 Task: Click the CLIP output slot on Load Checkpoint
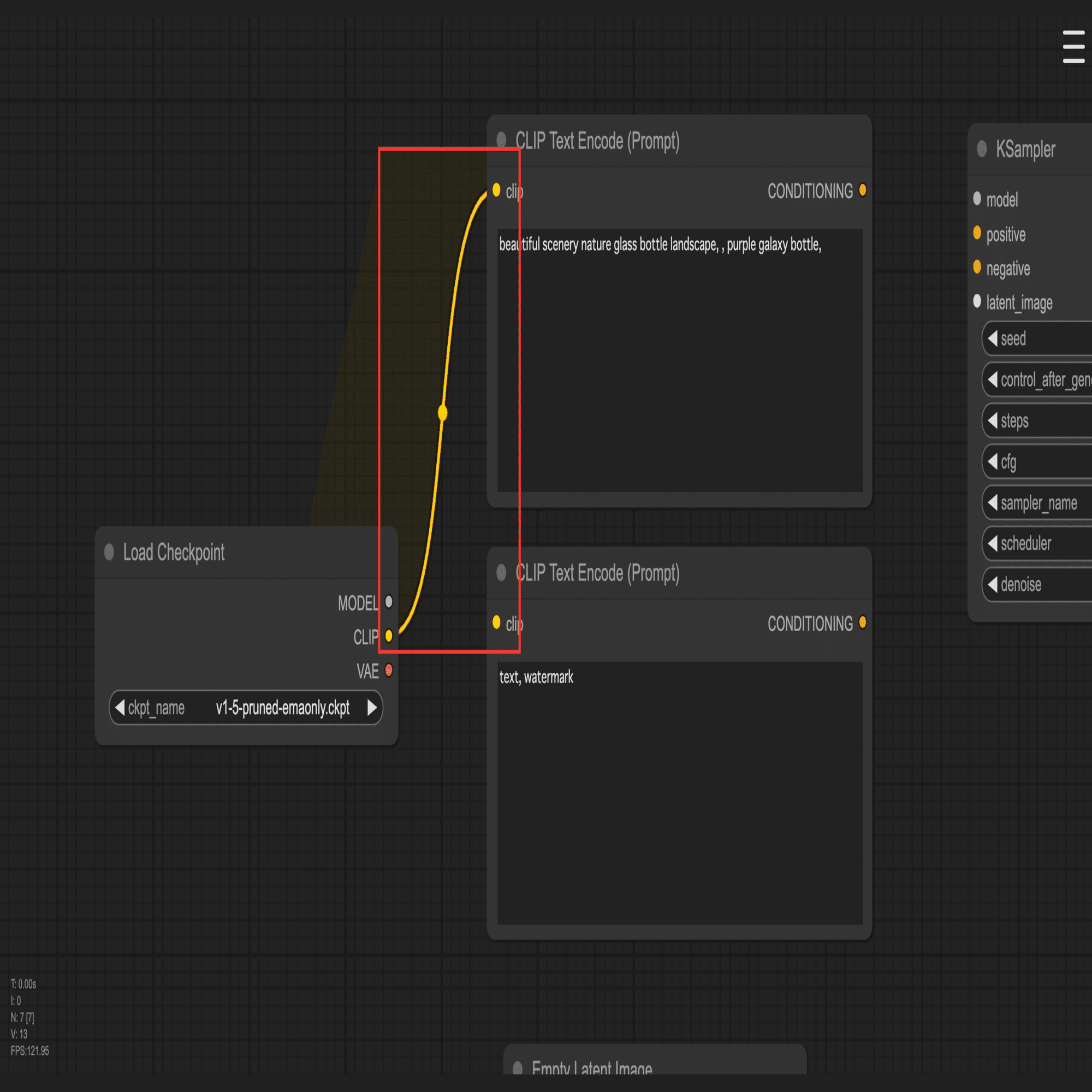click(389, 636)
